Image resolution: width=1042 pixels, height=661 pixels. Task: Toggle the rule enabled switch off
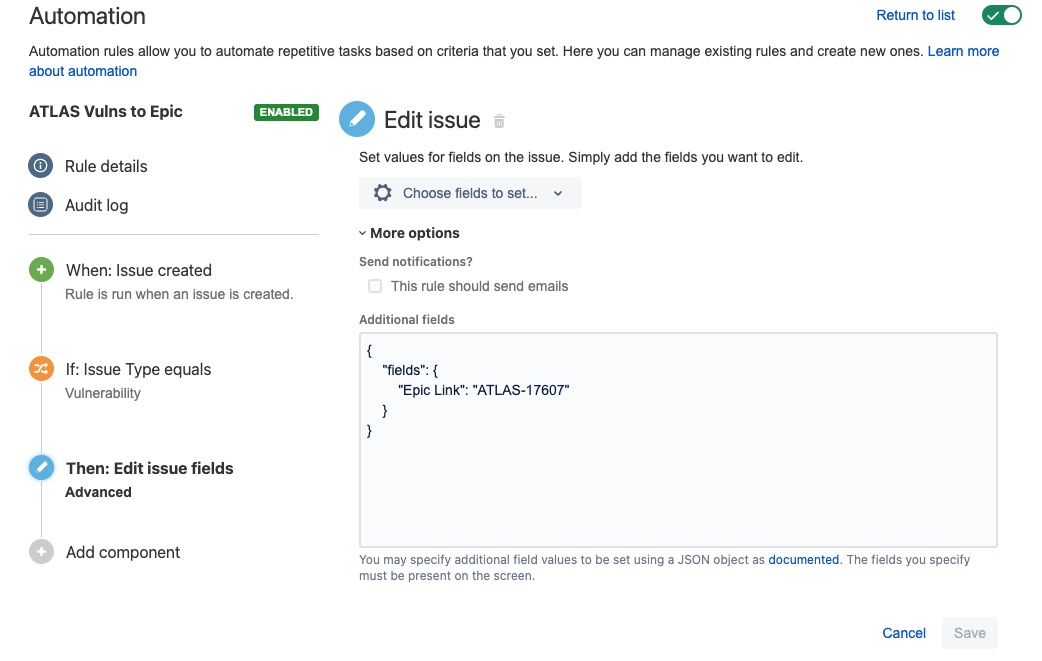[x=1001, y=15]
